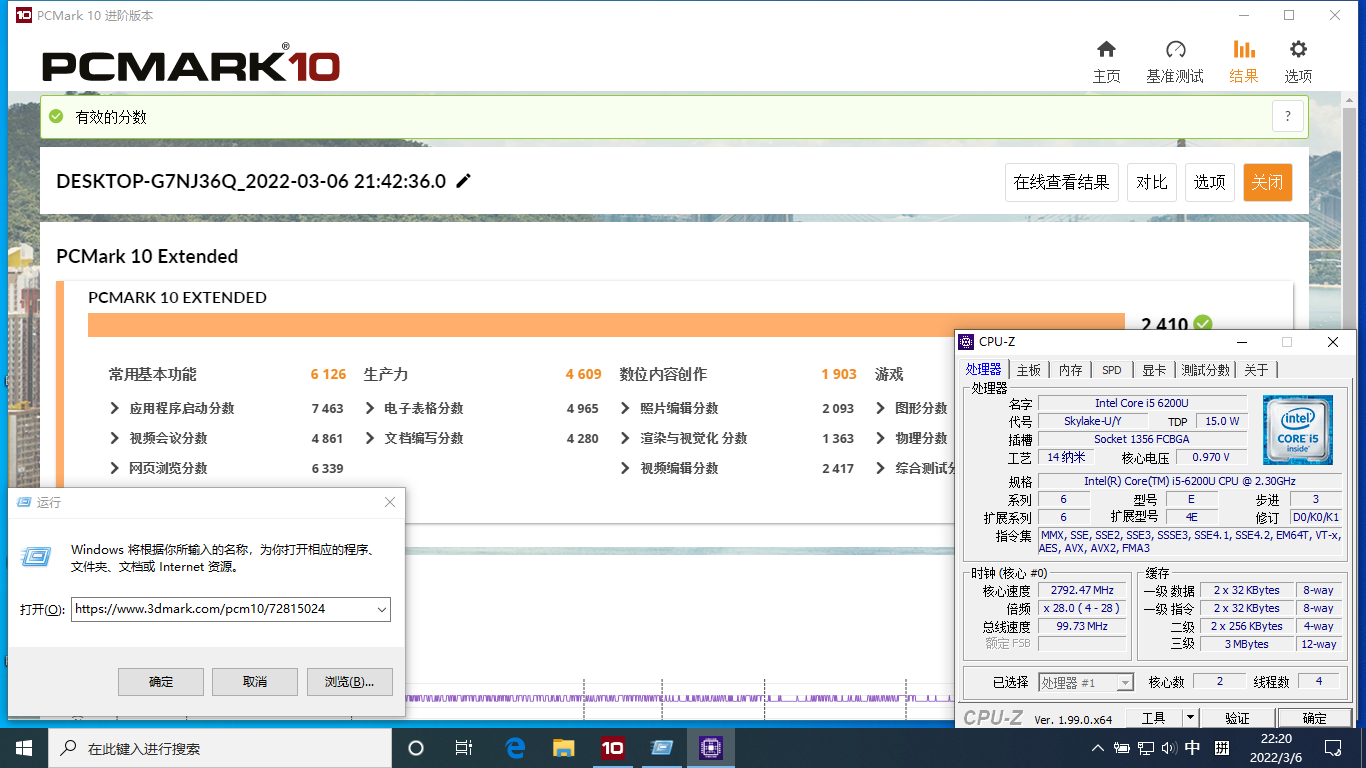Click the 生产力 score 4 609
Image resolution: width=1366 pixels, height=768 pixels.
[584, 374]
